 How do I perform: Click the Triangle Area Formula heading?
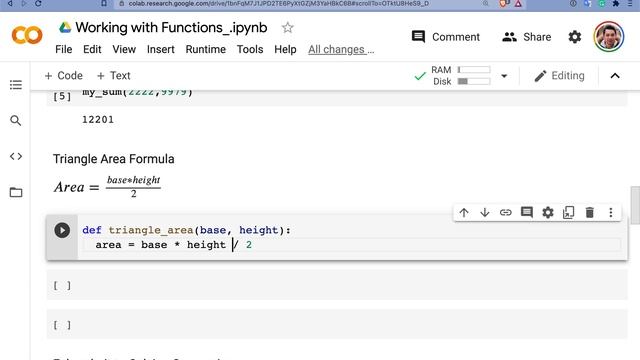pos(113,159)
